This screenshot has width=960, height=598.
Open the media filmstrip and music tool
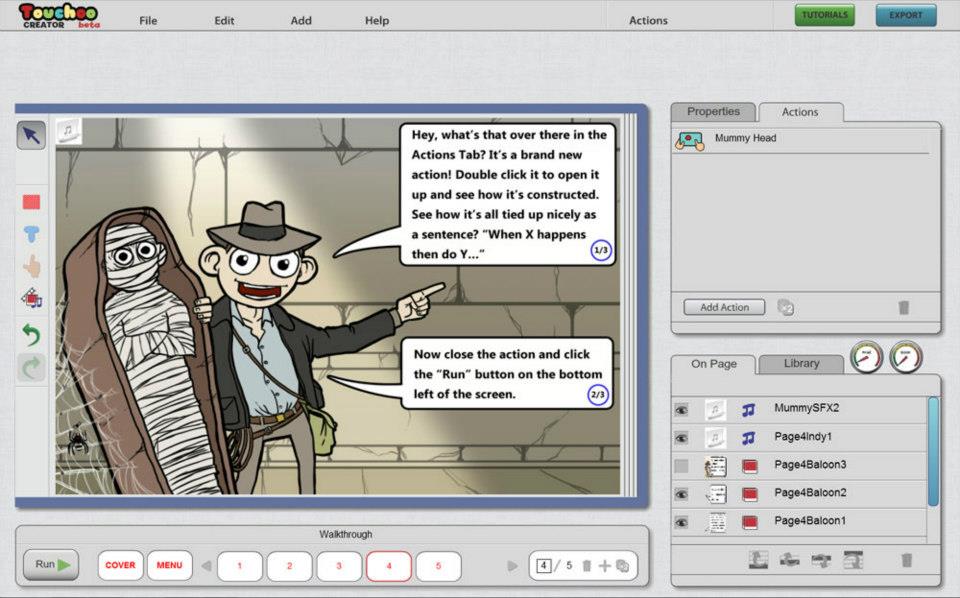point(31,298)
